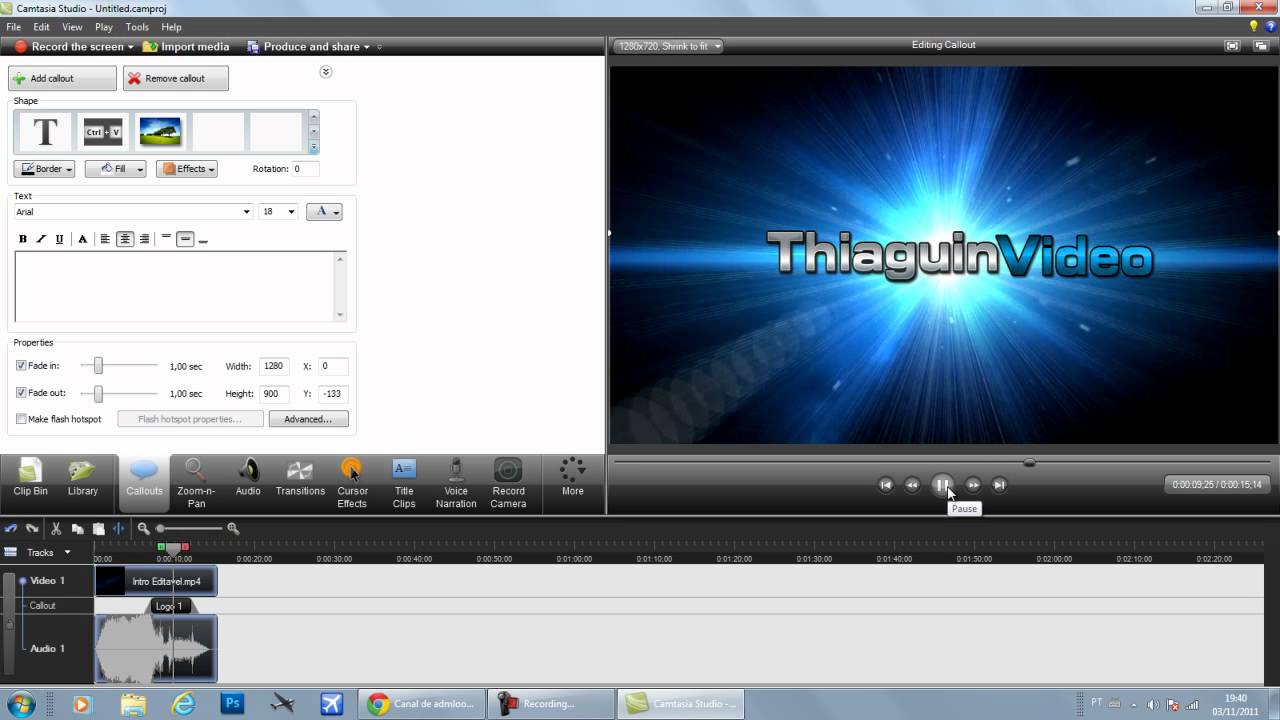Align callout text right
The image size is (1280, 720).
pos(145,239)
